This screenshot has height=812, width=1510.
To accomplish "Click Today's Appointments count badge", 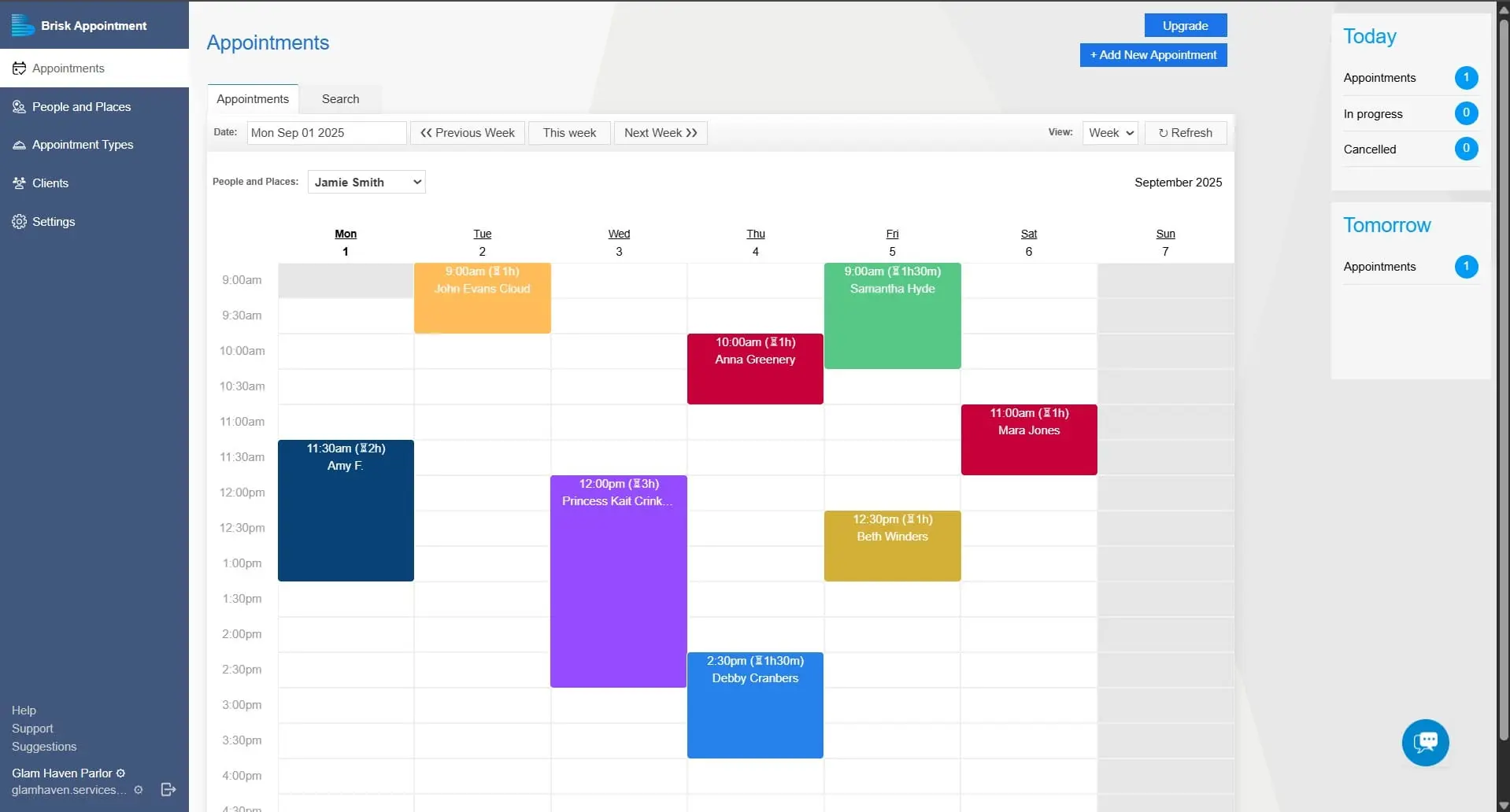I will pos(1466,78).
